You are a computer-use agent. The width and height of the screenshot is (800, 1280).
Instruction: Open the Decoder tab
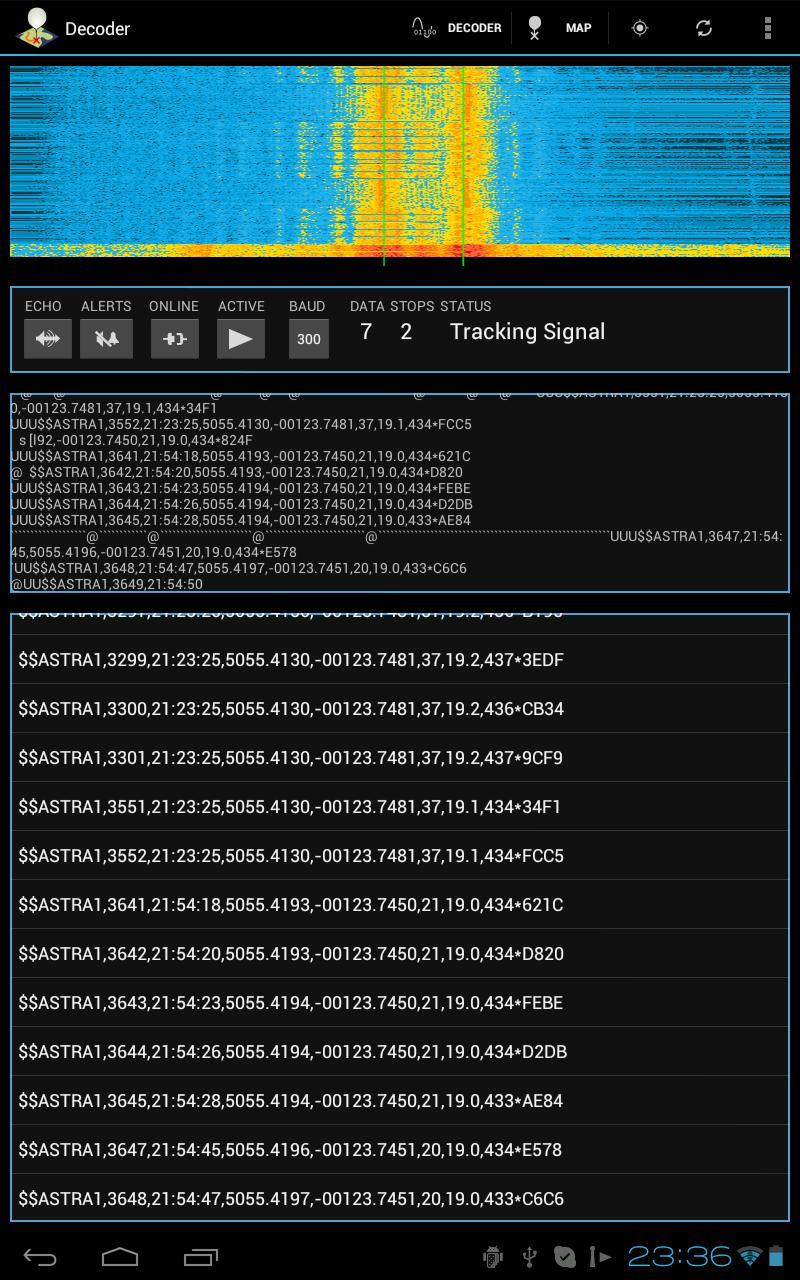tap(457, 28)
